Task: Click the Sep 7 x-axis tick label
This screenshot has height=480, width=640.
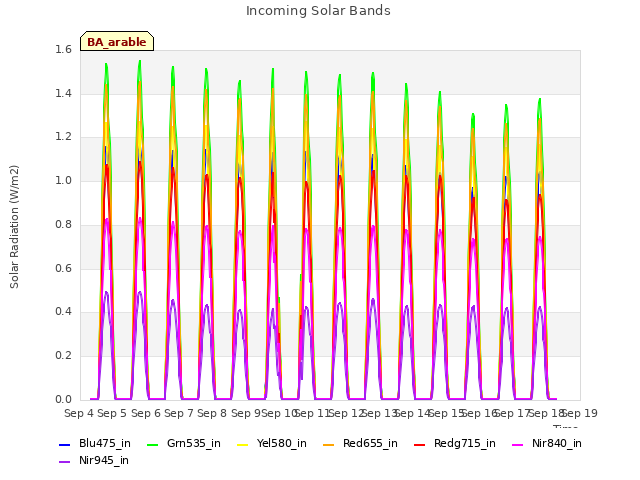Action: pyautogui.click(x=179, y=413)
